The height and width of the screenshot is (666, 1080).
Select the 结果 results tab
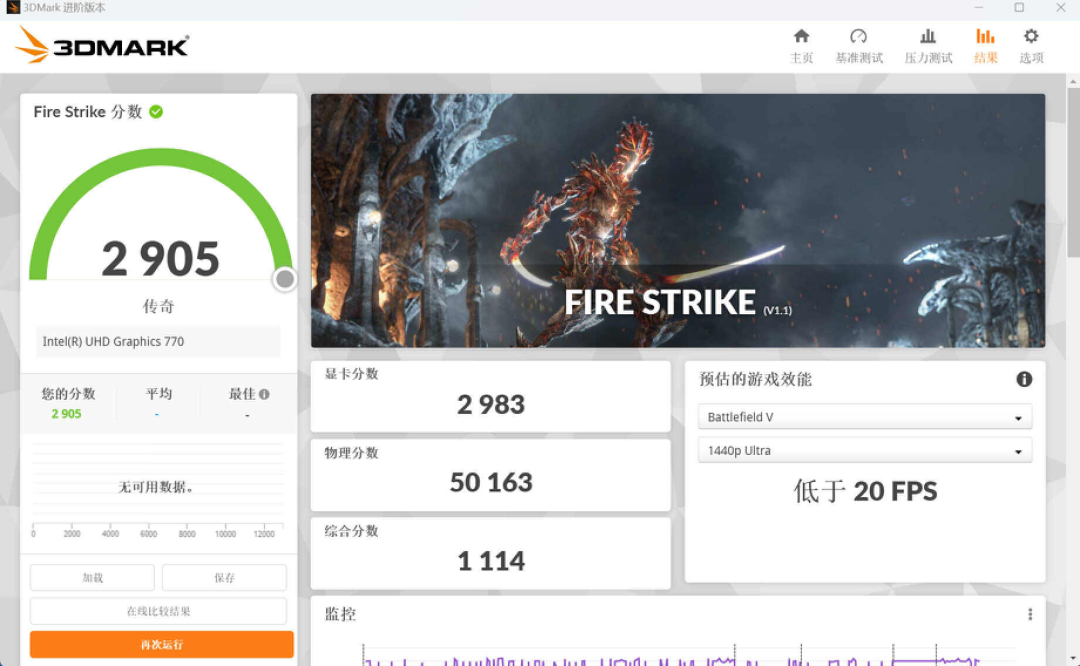pos(985,46)
